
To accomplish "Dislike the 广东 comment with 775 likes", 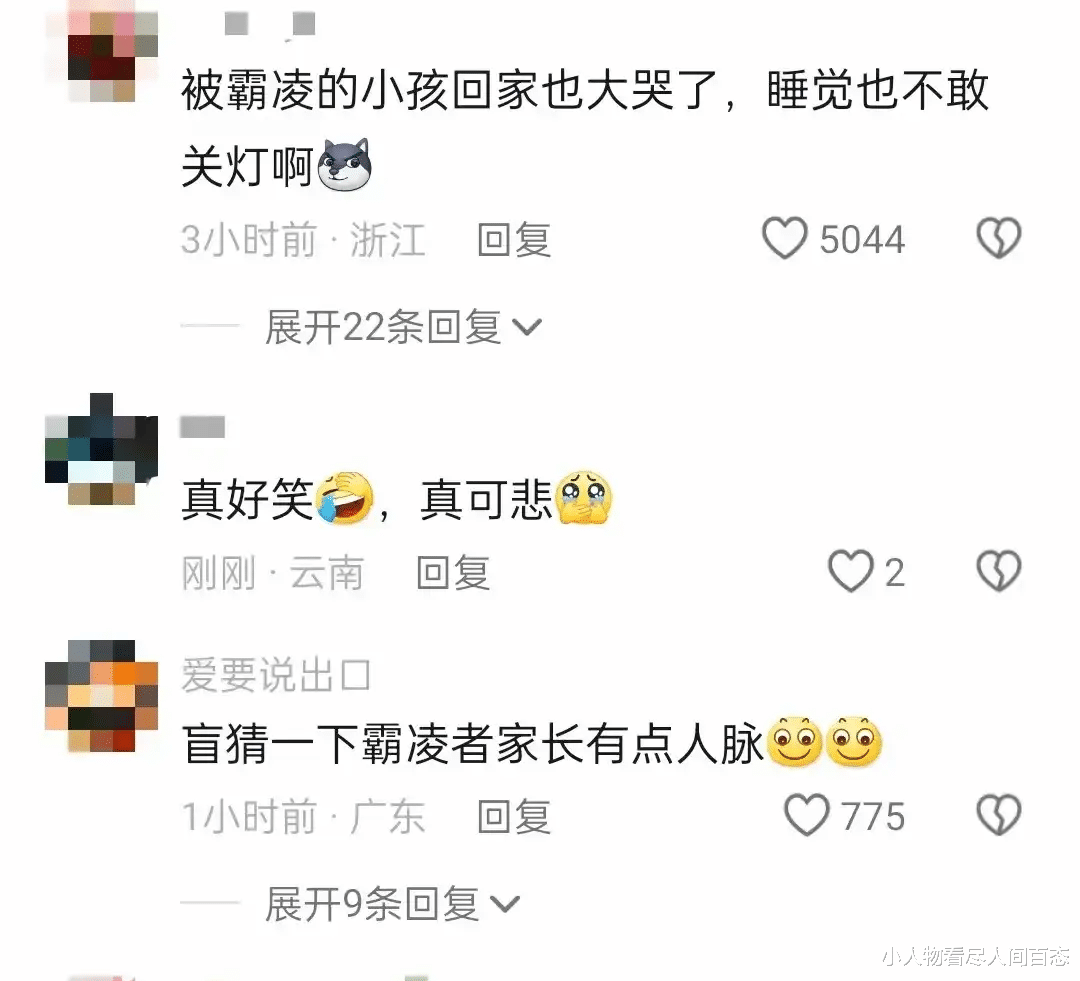I will point(999,815).
